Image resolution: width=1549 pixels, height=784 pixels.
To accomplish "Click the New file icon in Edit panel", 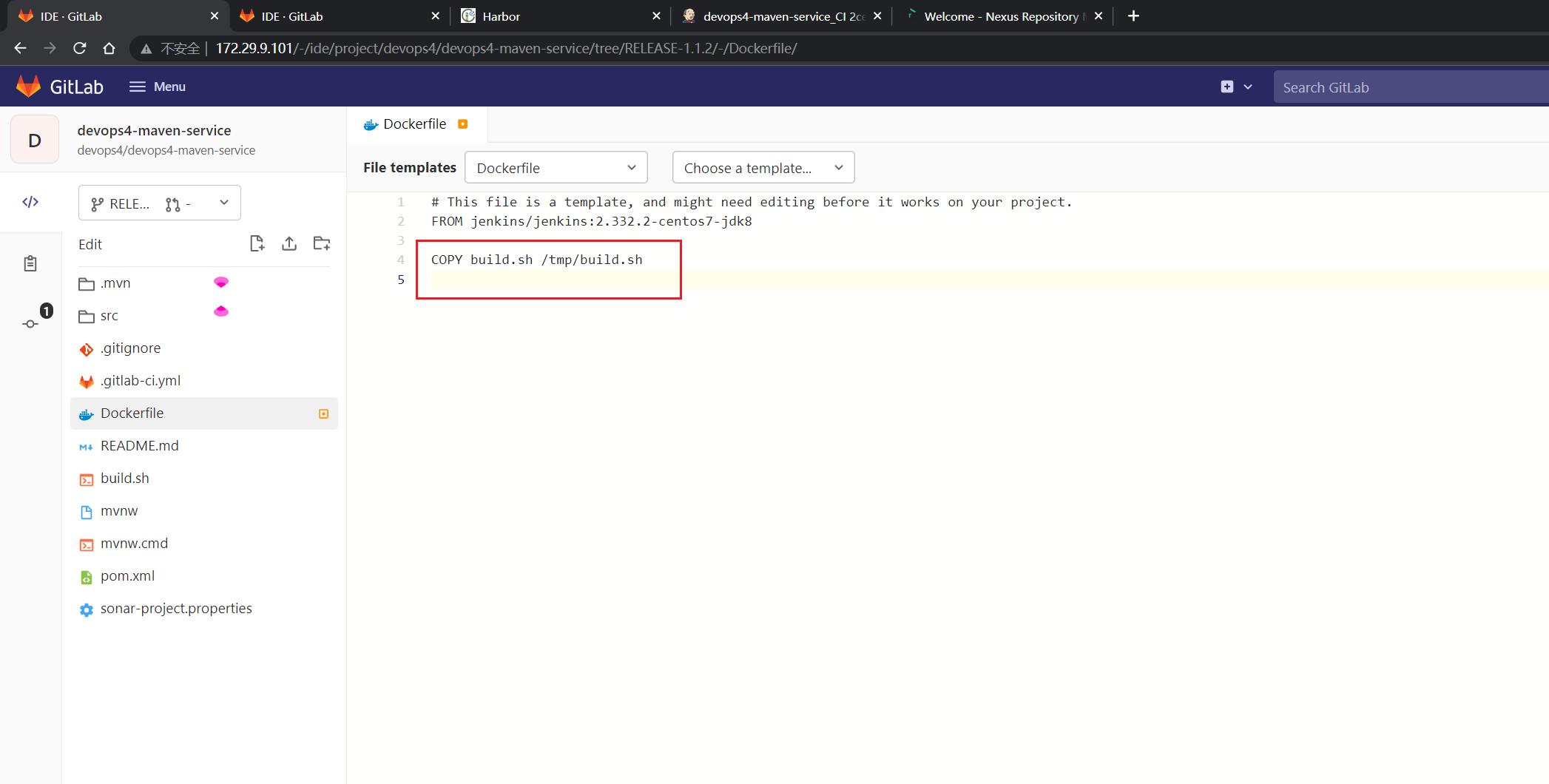I will click(257, 243).
